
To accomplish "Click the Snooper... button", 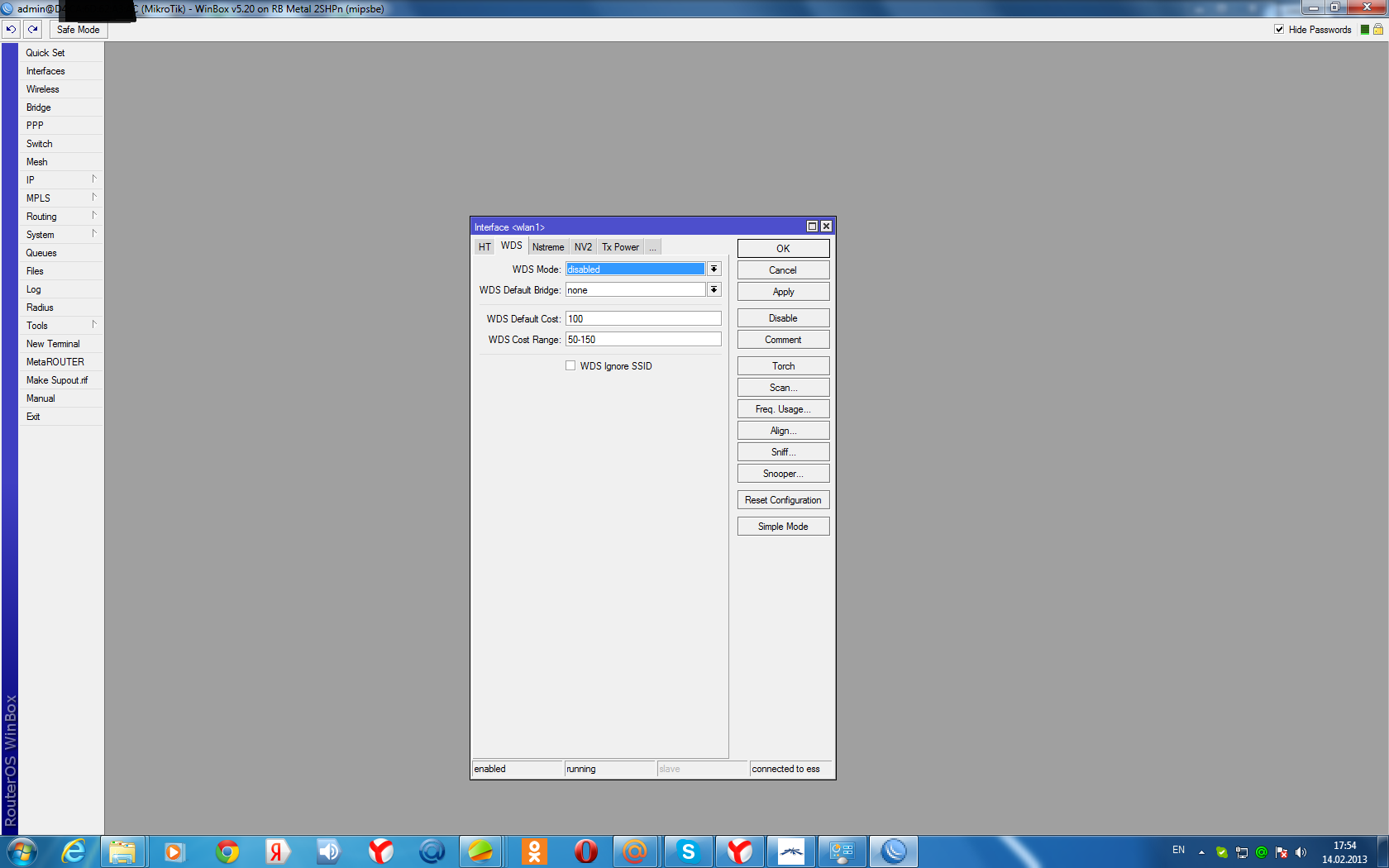I will pos(783,473).
